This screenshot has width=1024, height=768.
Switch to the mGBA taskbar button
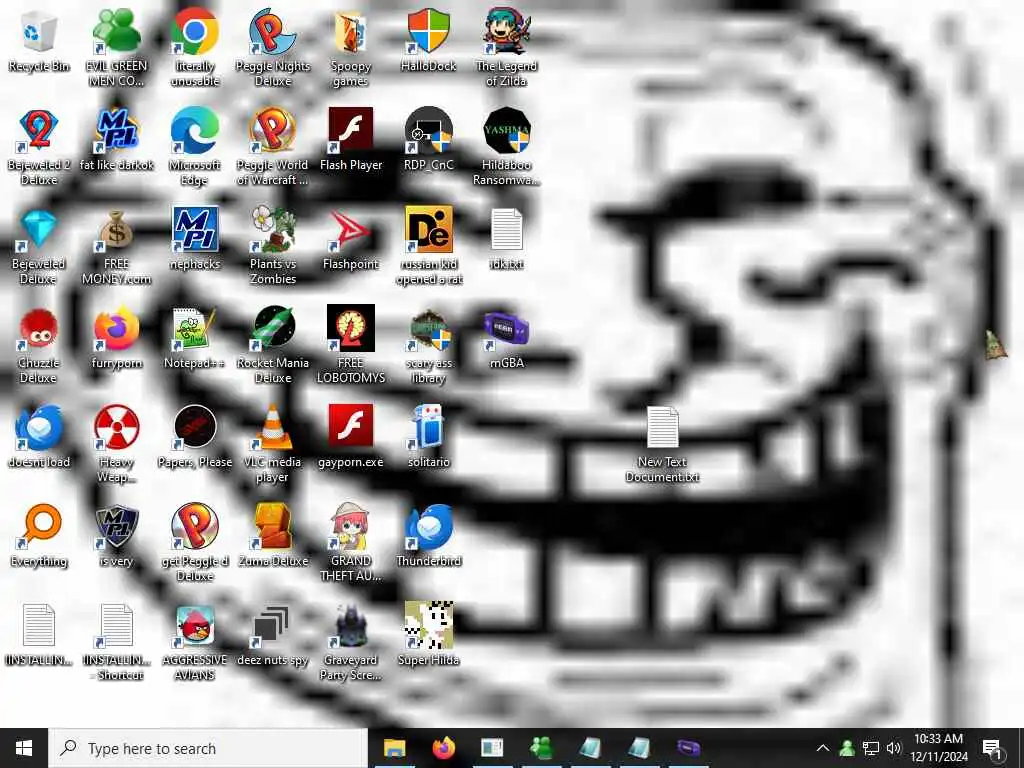point(688,748)
